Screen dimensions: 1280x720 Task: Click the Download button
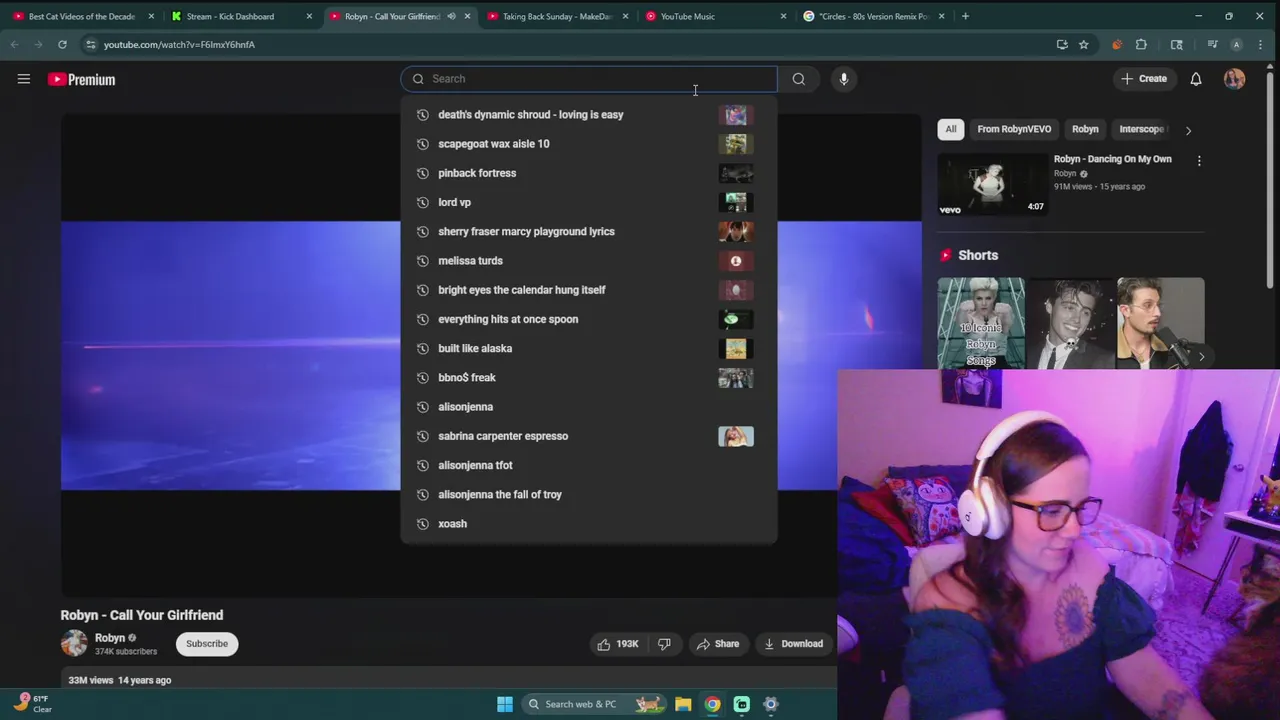pyautogui.click(x=794, y=644)
